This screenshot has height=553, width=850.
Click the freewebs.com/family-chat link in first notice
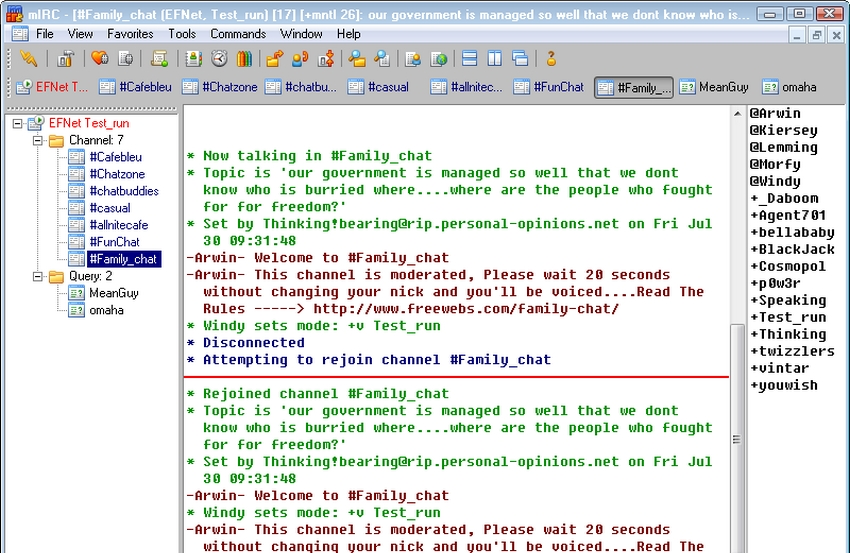pos(466,309)
